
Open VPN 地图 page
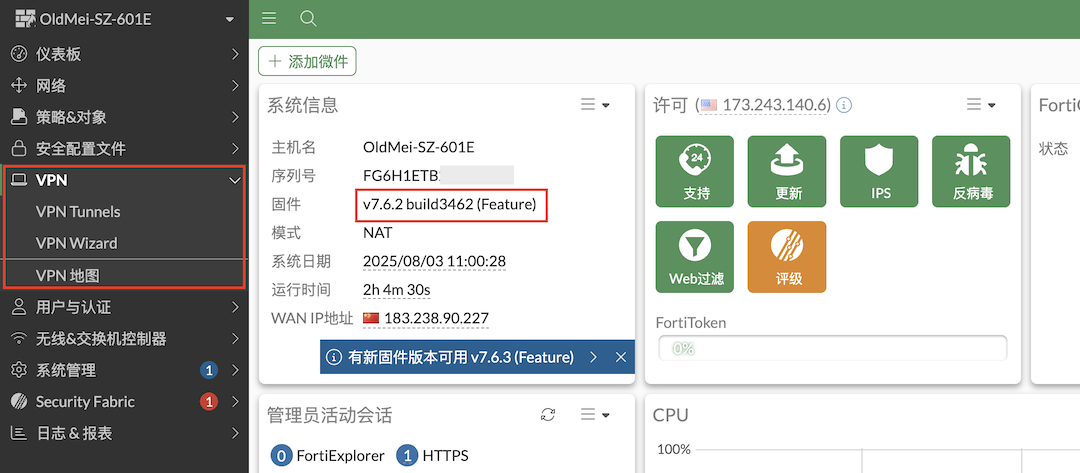coord(68,276)
